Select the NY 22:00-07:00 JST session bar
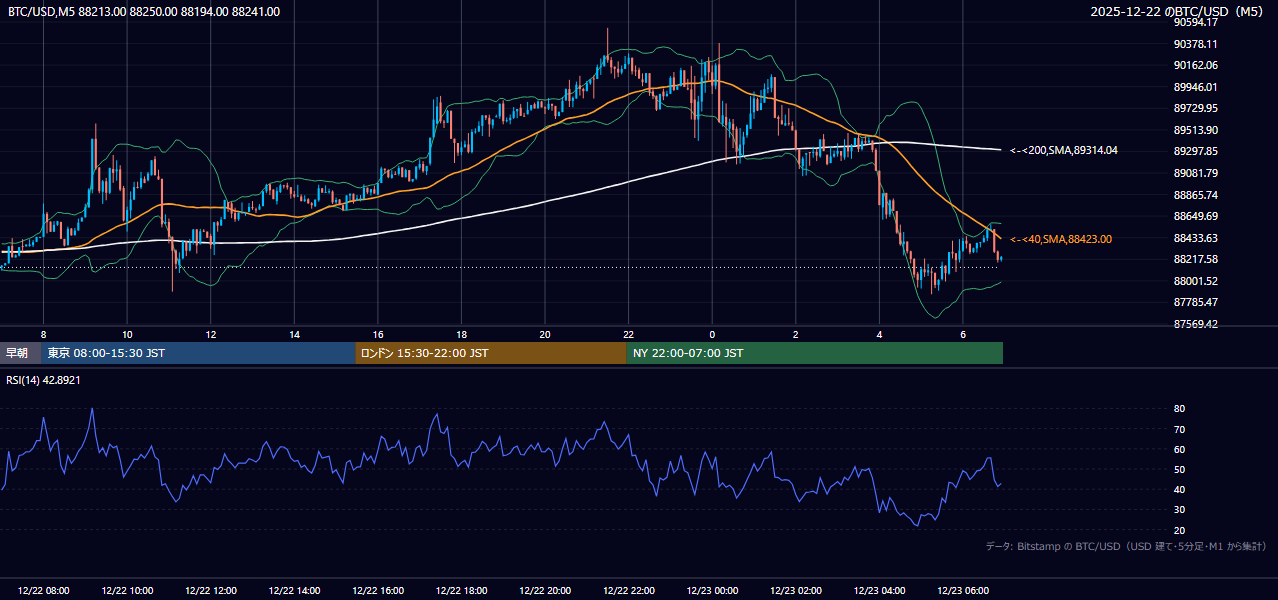1278x600 pixels. (815, 353)
